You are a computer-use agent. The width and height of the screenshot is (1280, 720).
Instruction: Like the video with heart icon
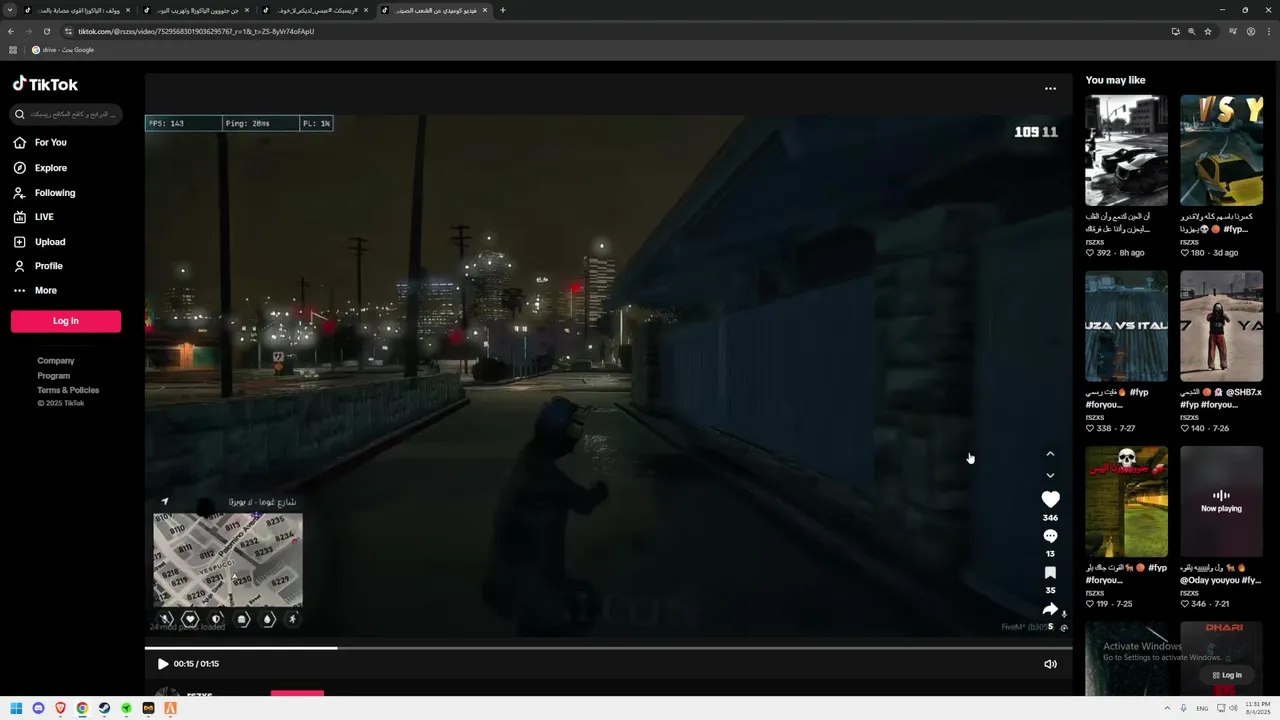click(1050, 499)
